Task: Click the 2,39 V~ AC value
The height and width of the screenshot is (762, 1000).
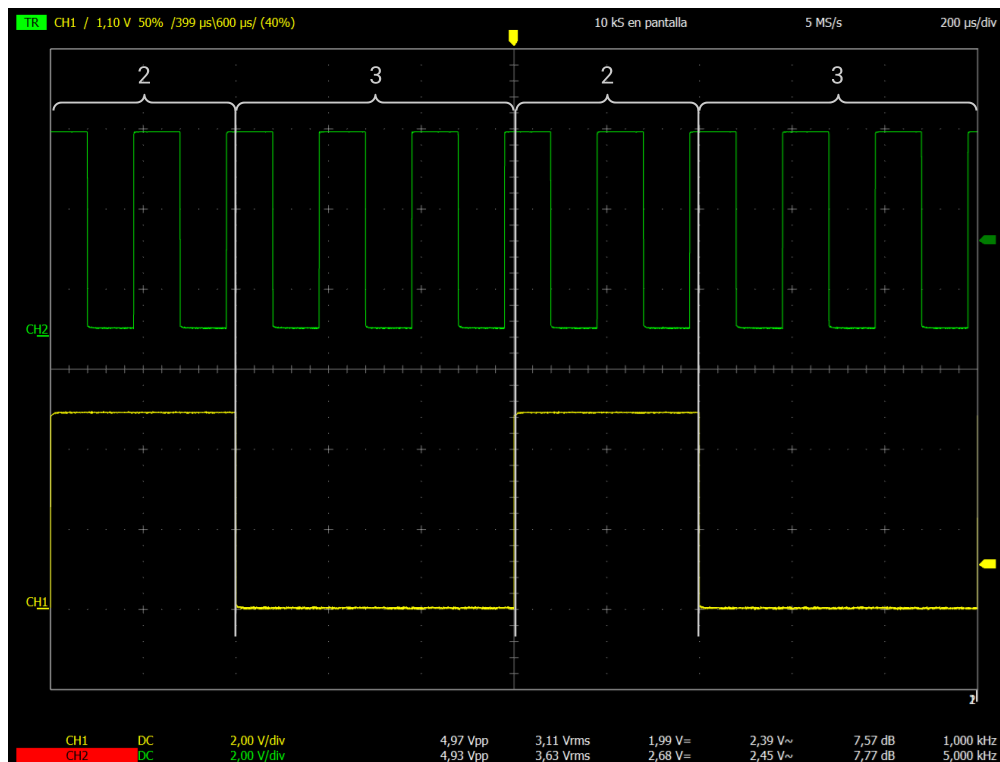Action: 772,741
